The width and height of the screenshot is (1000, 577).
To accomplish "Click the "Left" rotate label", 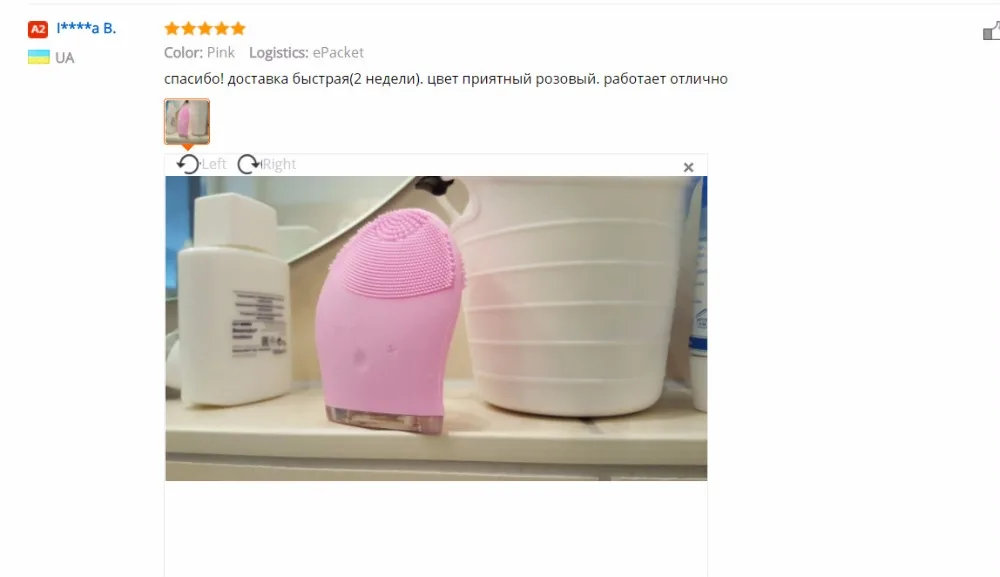I will (x=214, y=164).
